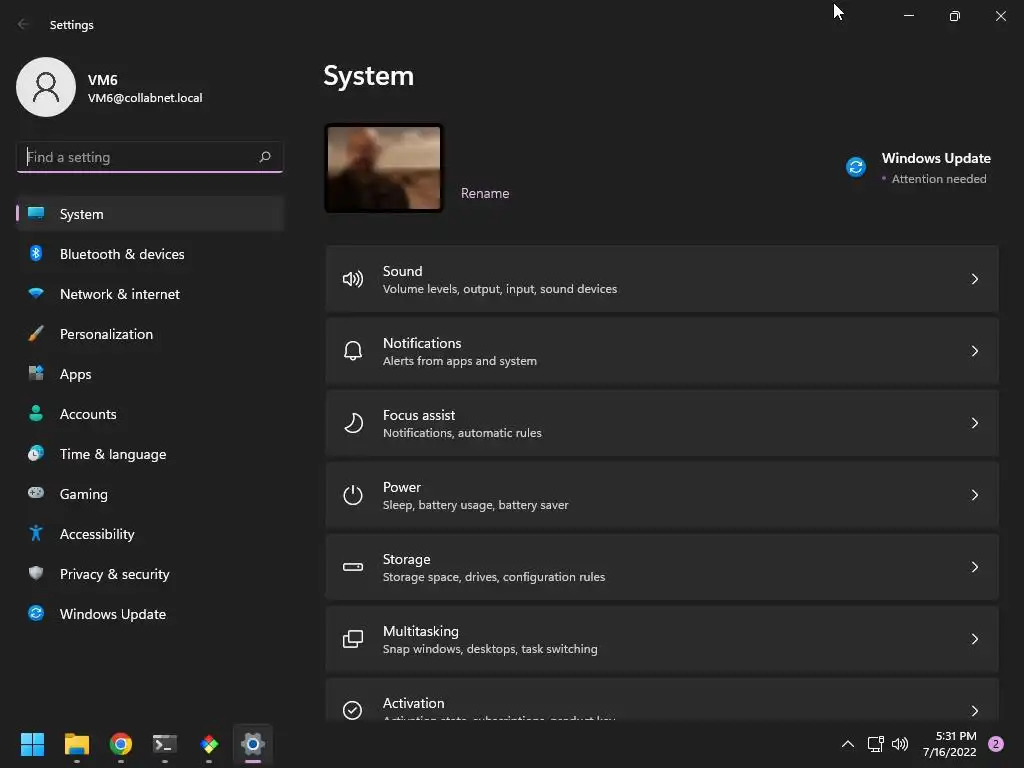
Task: Click the network tray icon
Action: click(875, 744)
